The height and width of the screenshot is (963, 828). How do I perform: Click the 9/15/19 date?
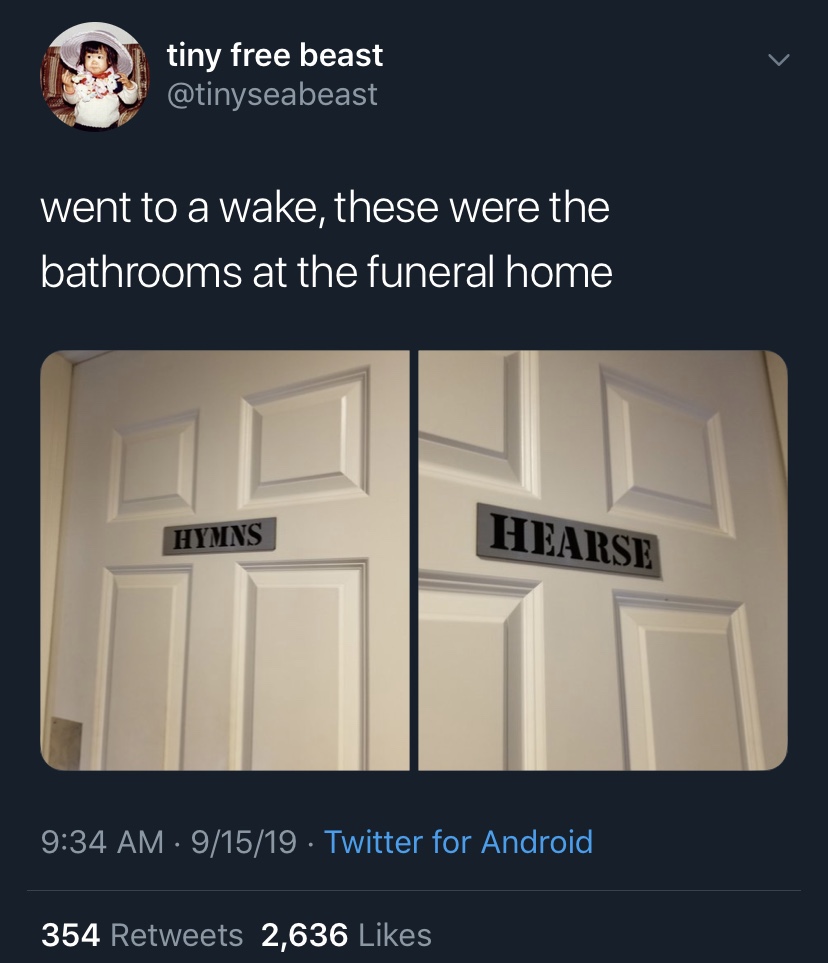tap(244, 841)
